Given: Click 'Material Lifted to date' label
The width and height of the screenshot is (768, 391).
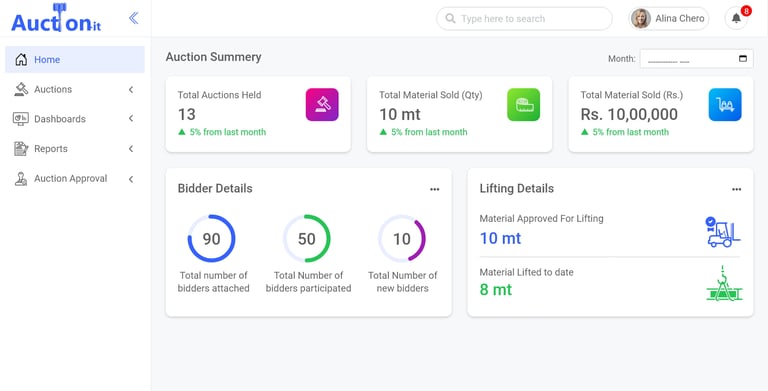Looking at the screenshot, I should point(527,272).
